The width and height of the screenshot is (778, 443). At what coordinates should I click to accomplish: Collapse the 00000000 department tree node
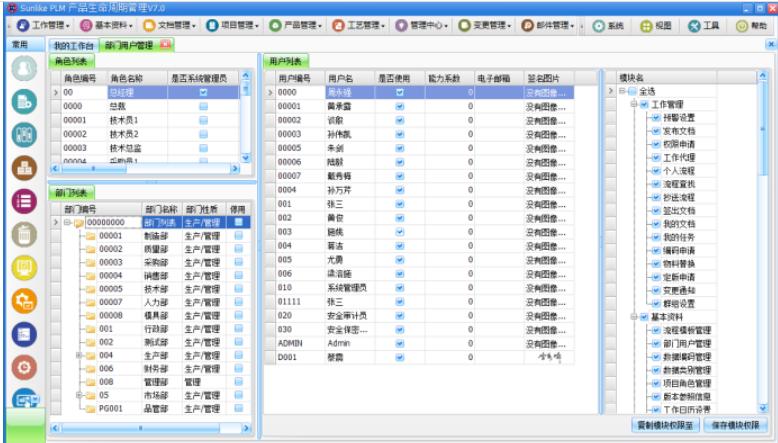point(67,223)
